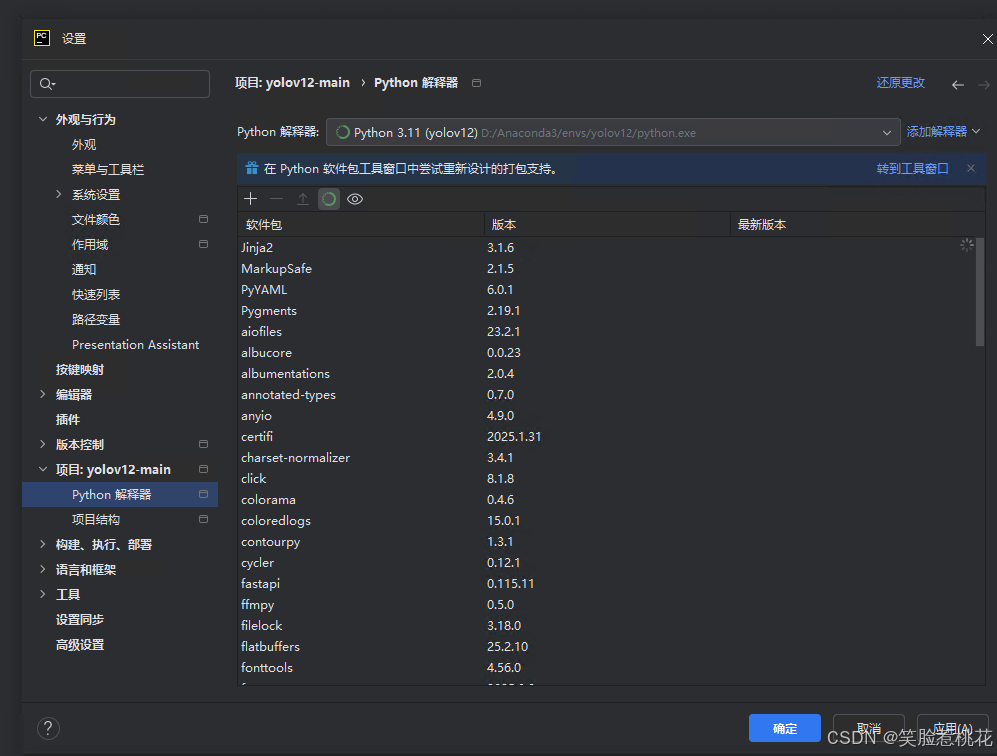
Task: Sort by 版本 column header
Action: coord(607,224)
